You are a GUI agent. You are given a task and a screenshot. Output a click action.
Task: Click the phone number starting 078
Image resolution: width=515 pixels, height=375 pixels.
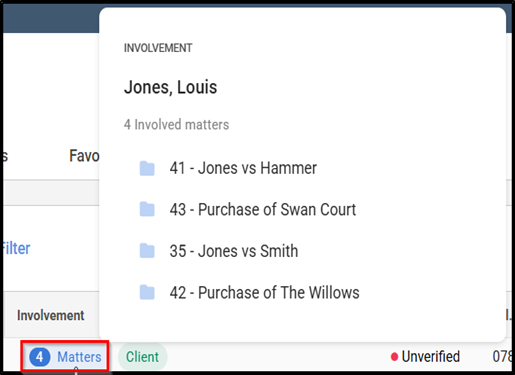pyautogui.click(x=502, y=357)
